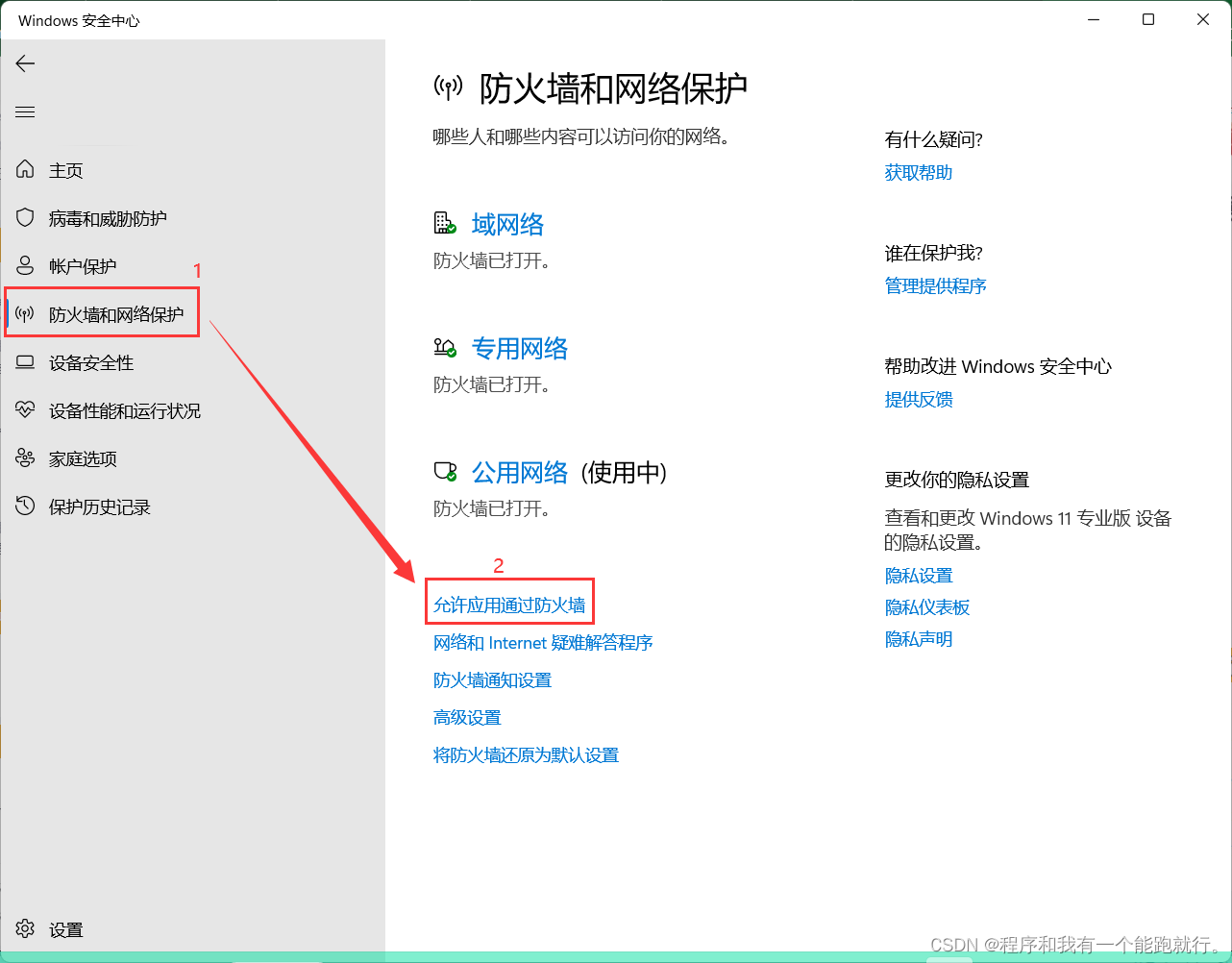1232x963 pixels.
Task: Click the 隐私声明 link
Action: coord(919,638)
